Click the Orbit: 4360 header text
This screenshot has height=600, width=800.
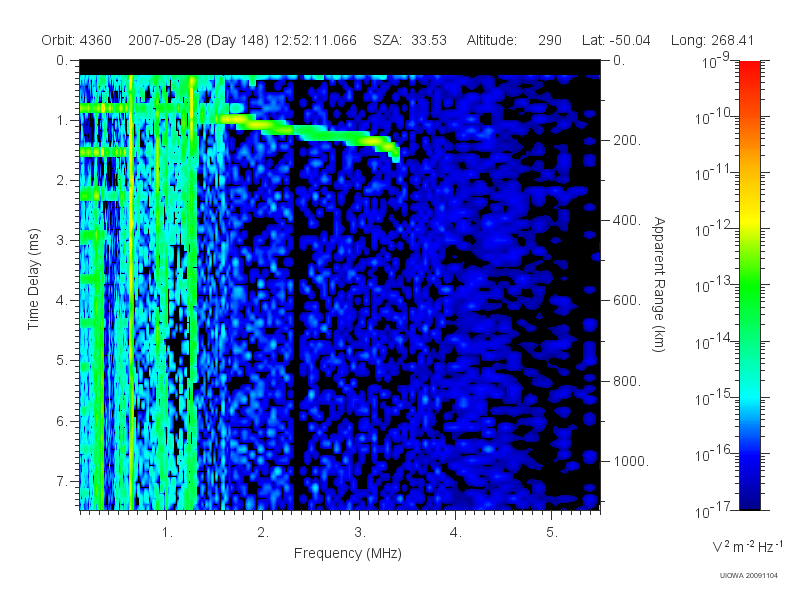point(77,40)
